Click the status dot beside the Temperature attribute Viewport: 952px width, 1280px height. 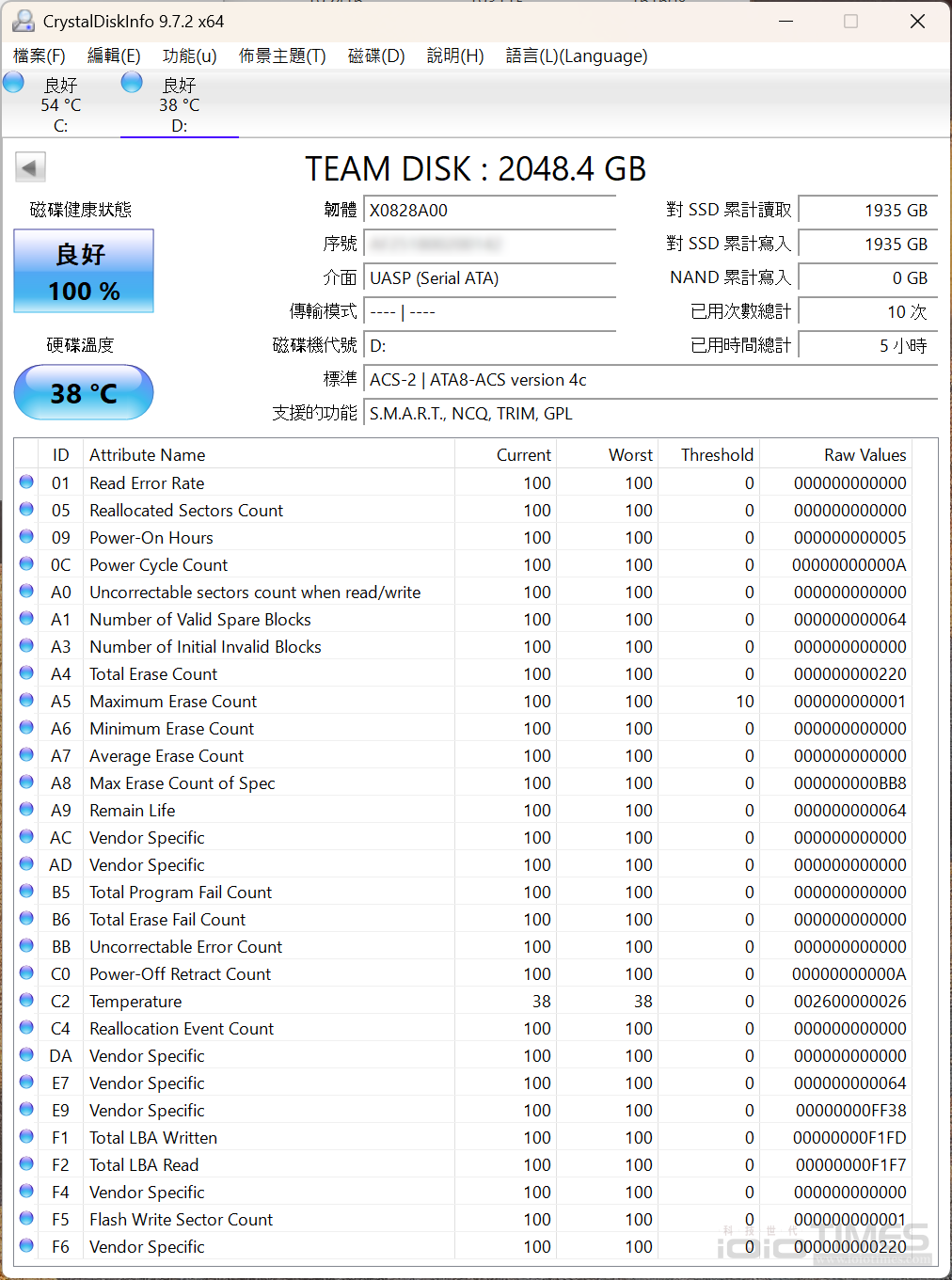[25, 1001]
